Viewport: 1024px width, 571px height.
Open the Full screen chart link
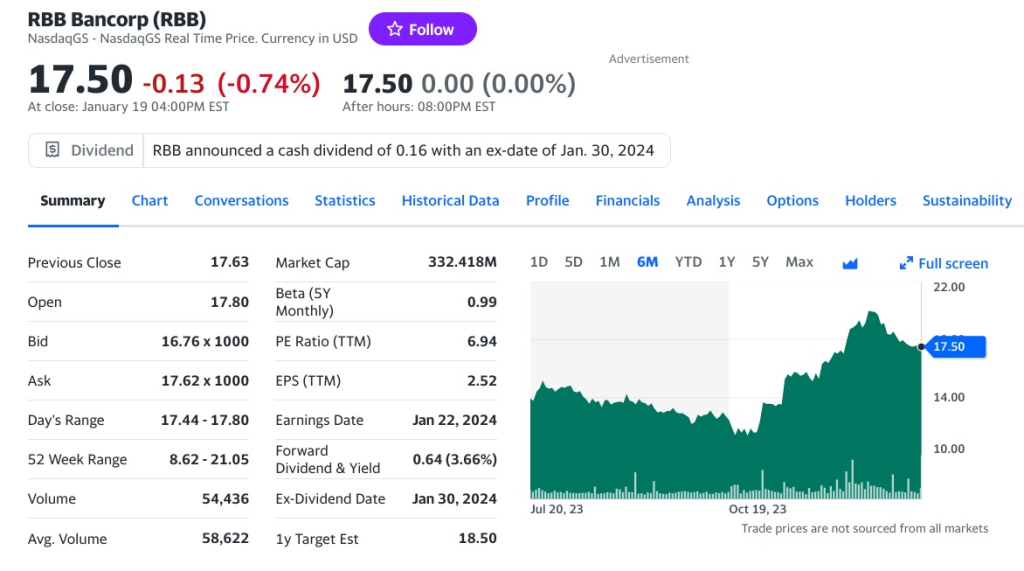coord(944,263)
